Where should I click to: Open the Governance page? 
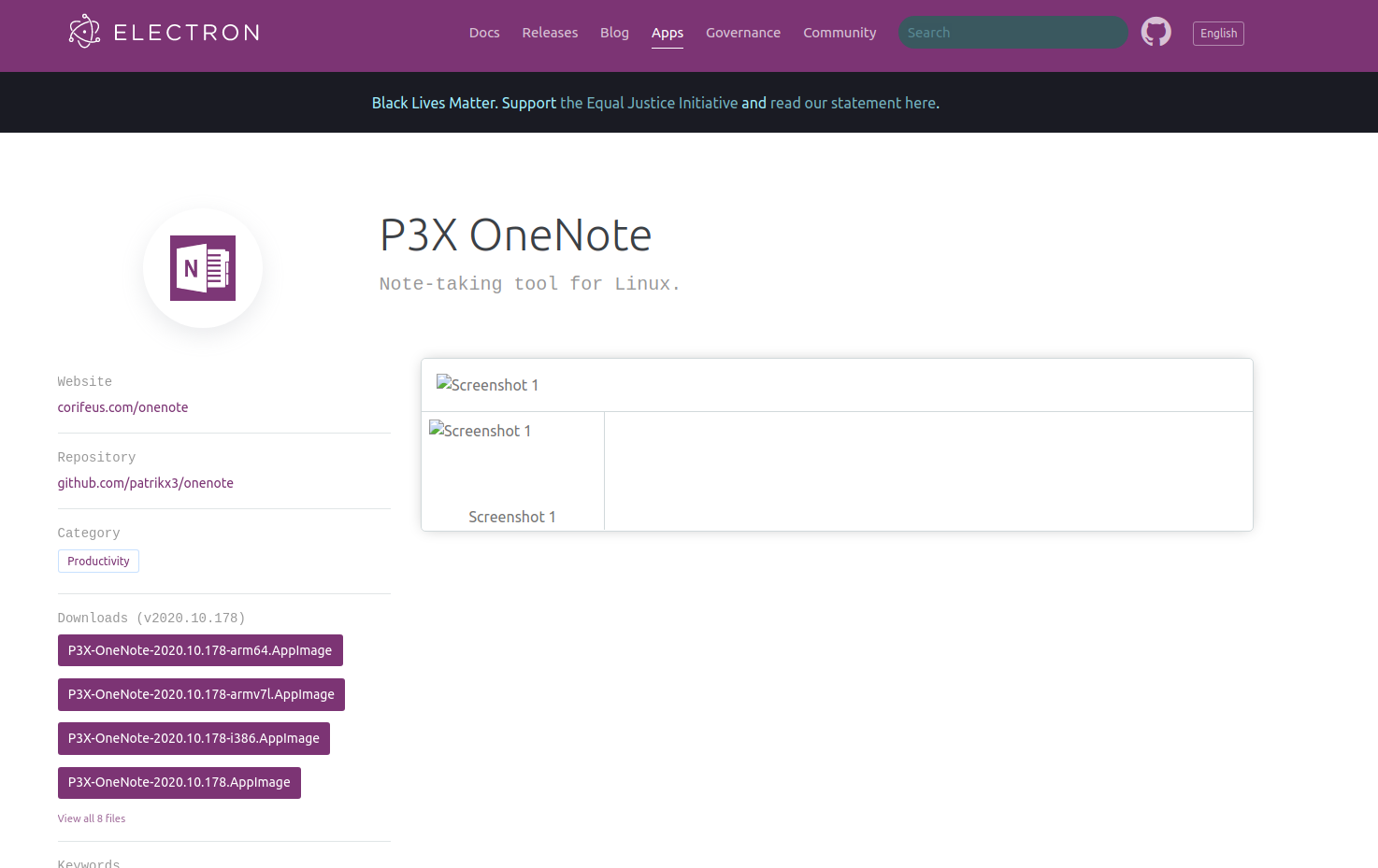tap(743, 33)
